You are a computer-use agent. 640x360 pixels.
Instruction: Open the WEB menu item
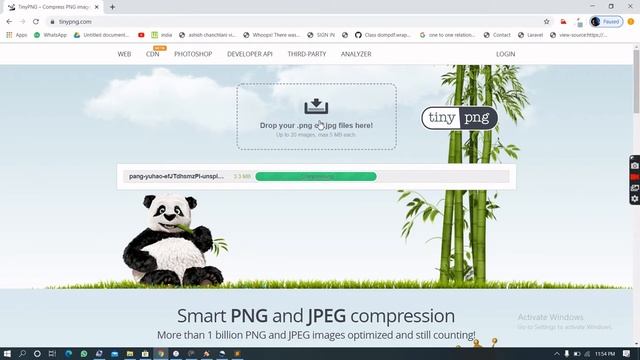(x=124, y=54)
